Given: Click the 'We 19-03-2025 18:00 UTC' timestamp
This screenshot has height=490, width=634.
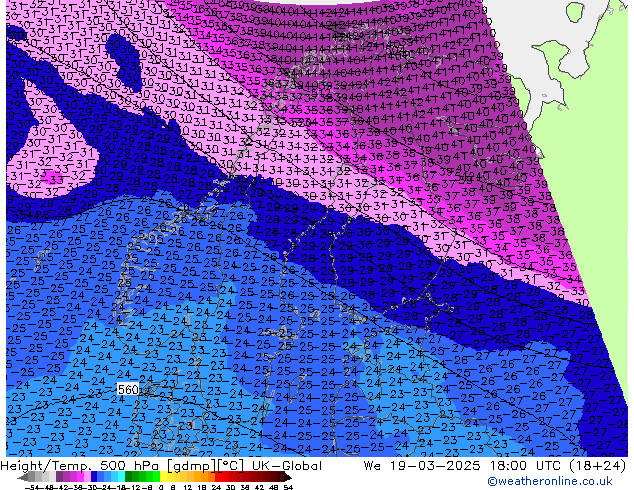Looking at the screenshot, I should 462,466.
